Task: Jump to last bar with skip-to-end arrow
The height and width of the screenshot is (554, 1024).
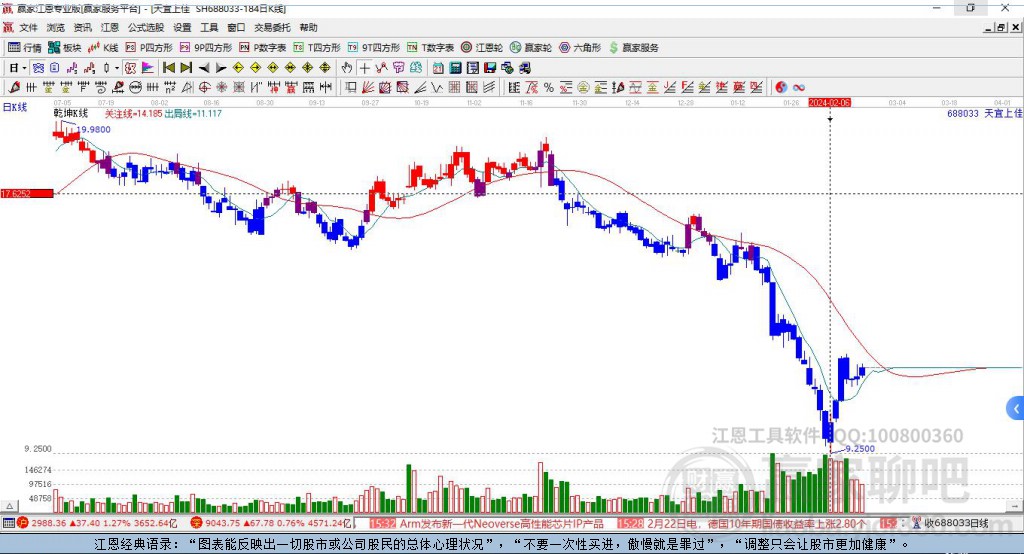Action: click(x=186, y=67)
